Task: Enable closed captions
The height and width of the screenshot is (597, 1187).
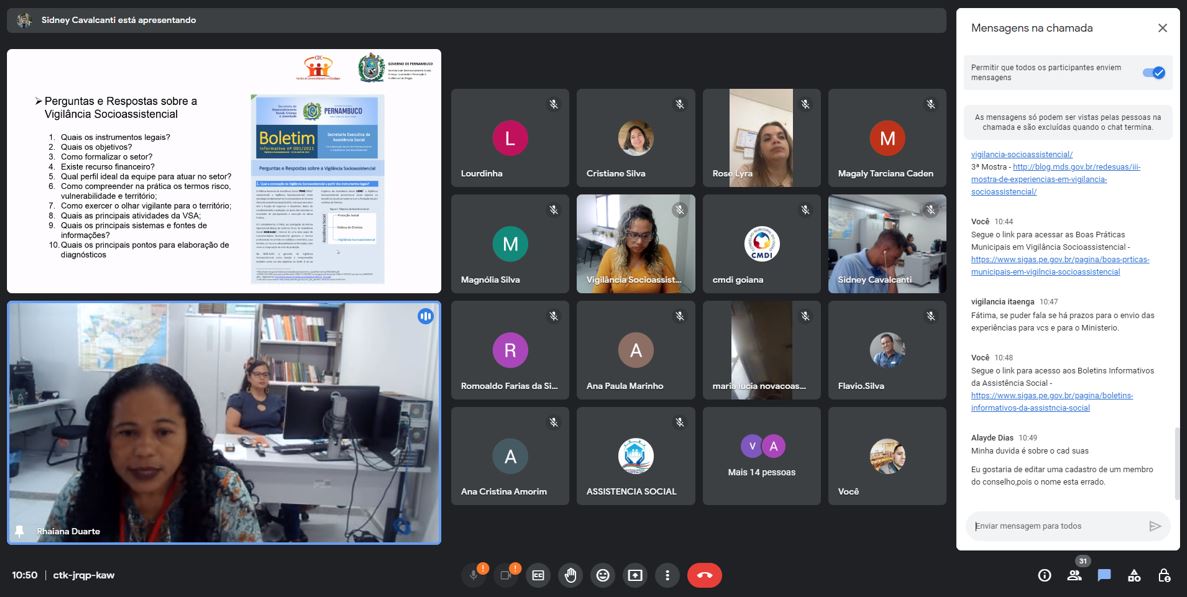Action: pyautogui.click(x=538, y=575)
